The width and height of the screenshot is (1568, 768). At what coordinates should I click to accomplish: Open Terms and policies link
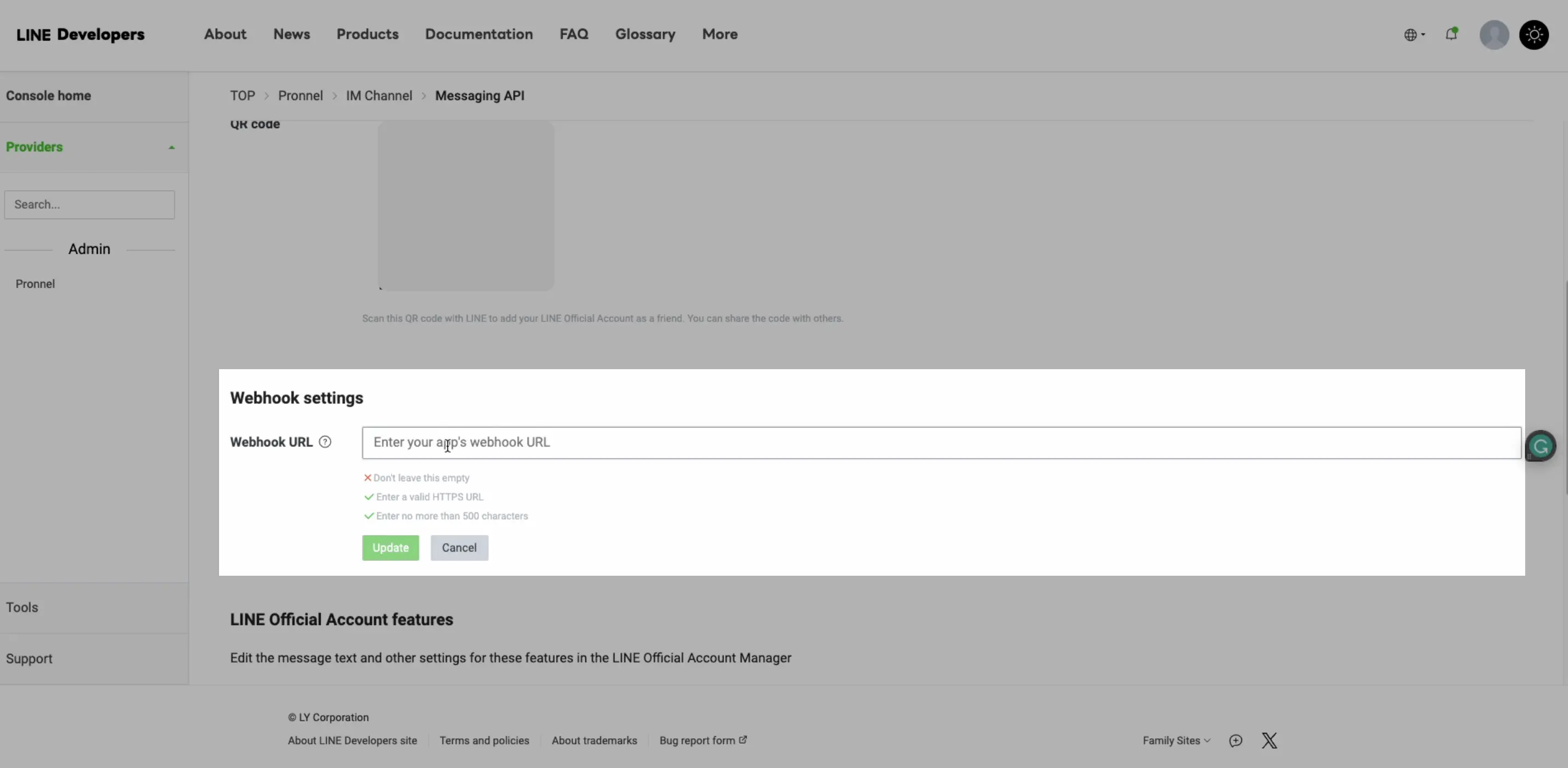tap(484, 741)
